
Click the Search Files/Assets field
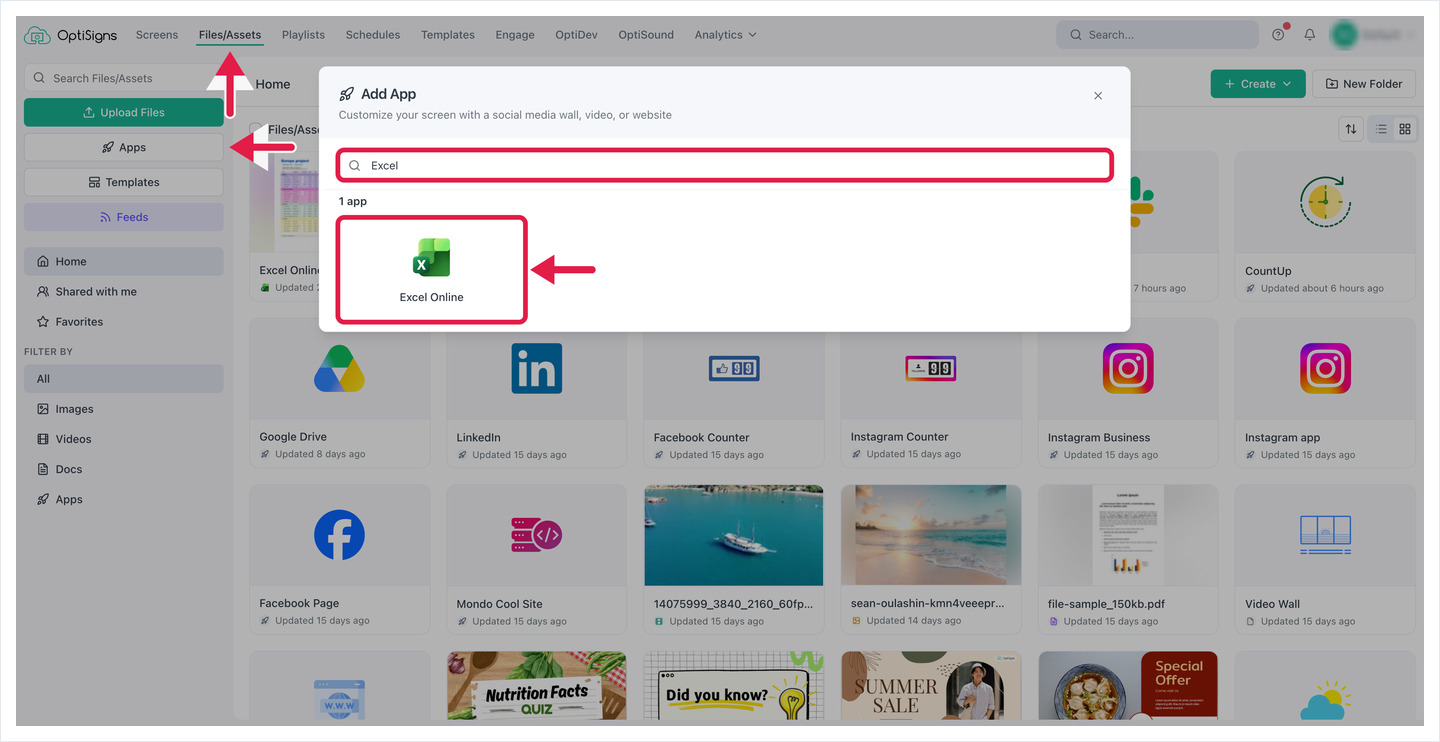tap(124, 78)
